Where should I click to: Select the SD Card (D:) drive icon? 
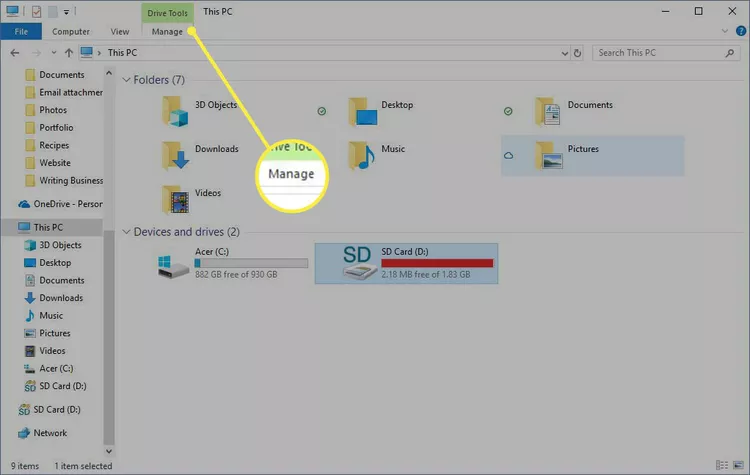click(x=360, y=263)
